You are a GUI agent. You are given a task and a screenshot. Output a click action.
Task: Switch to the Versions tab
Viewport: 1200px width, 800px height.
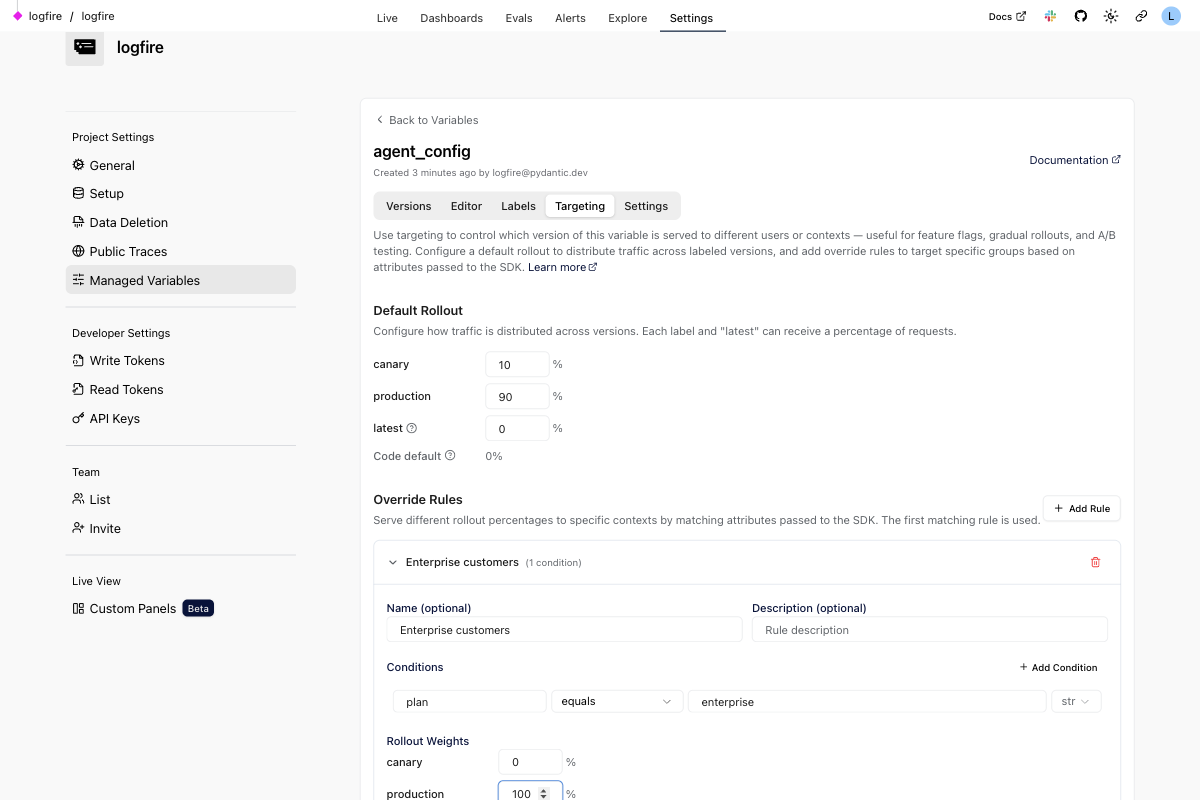click(408, 206)
